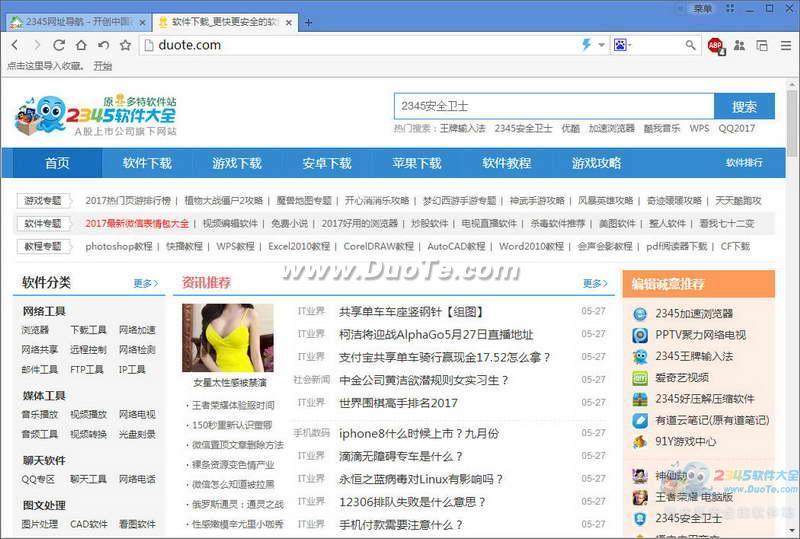Open 首页 in the navigation bar
This screenshot has width=800, height=539.
(57, 163)
